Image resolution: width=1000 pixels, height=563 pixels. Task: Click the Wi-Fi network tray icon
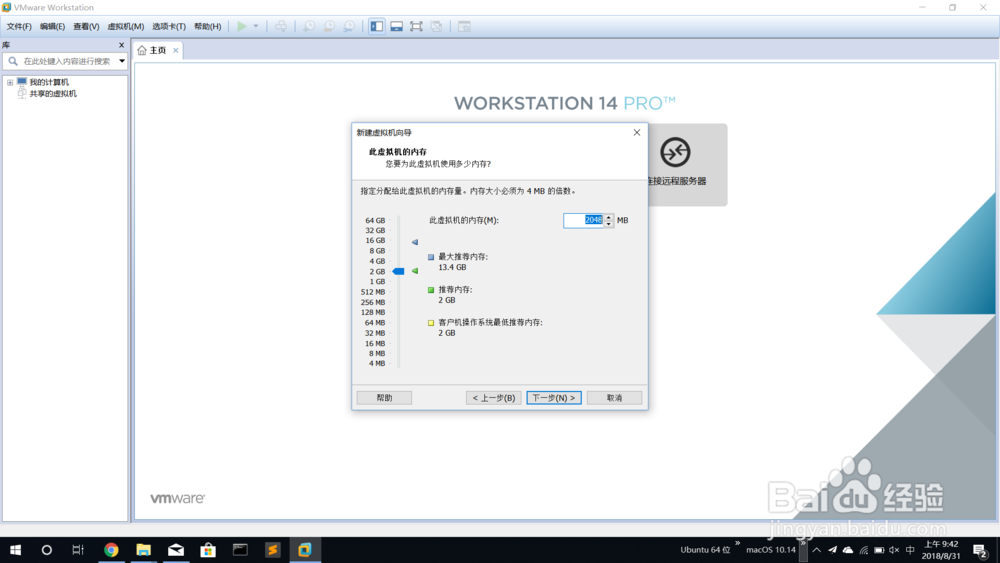(864, 550)
